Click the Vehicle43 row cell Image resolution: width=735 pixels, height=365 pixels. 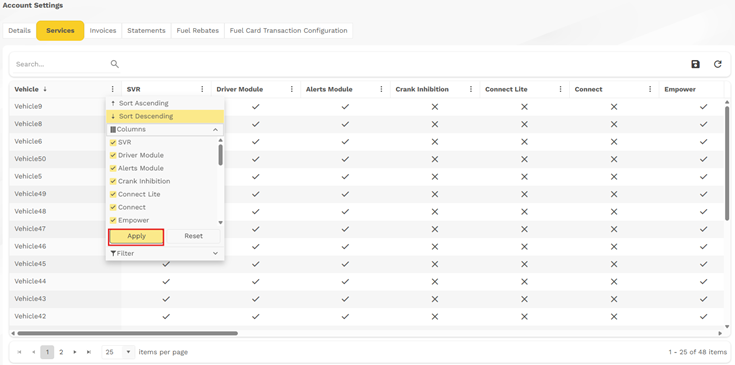pyautogui.click(x=65, y=299)
